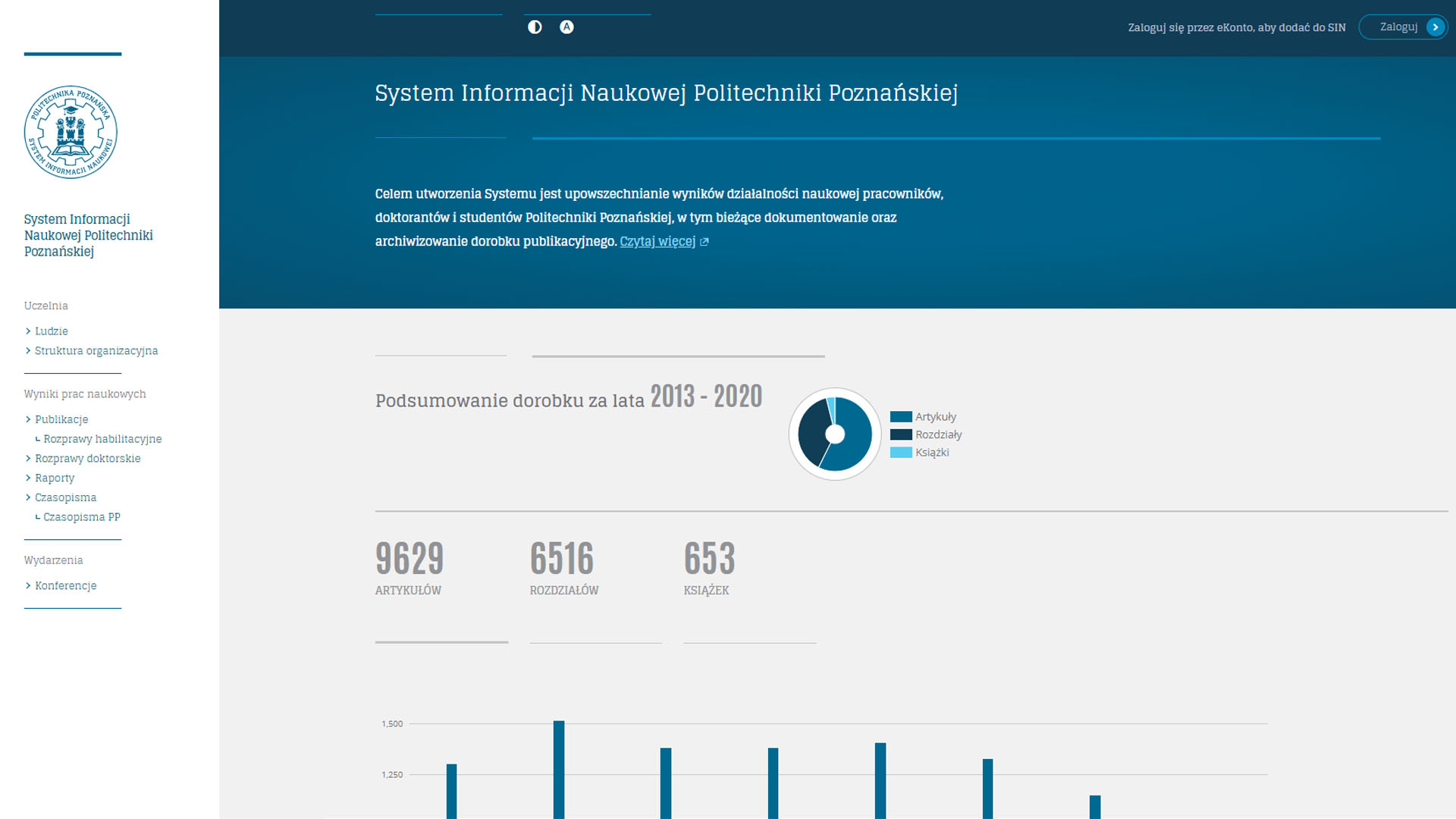Click the arrow icon in Zaloguj button
The height and width of the screenshot is (819, 1456).
[1435, 27]
